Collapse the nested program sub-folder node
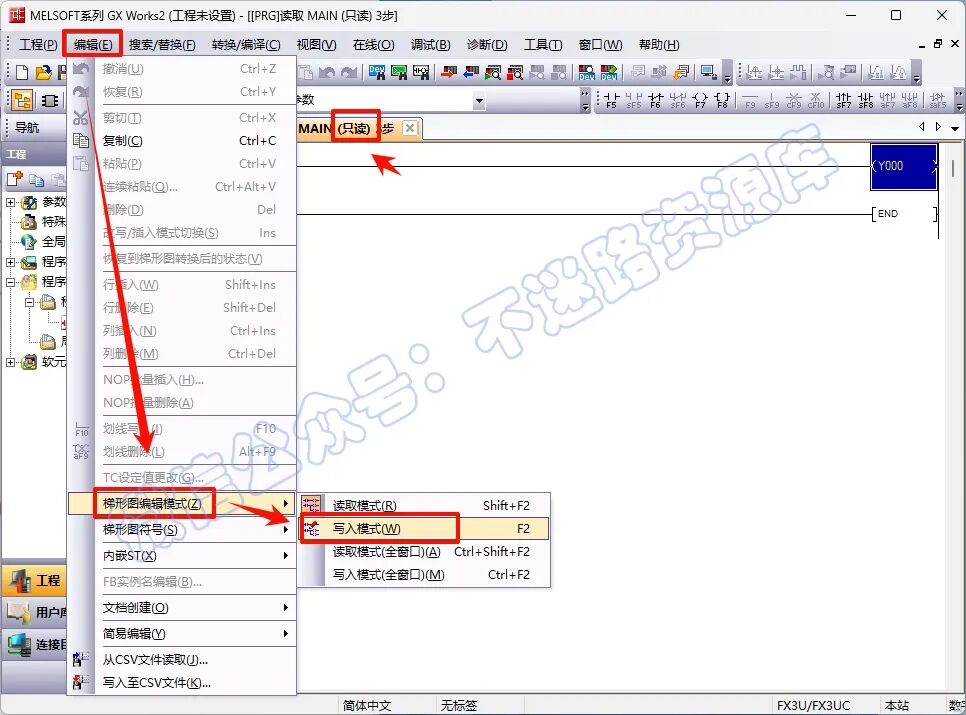The width and height of the screenshot is (966, 715). point(30,302)
